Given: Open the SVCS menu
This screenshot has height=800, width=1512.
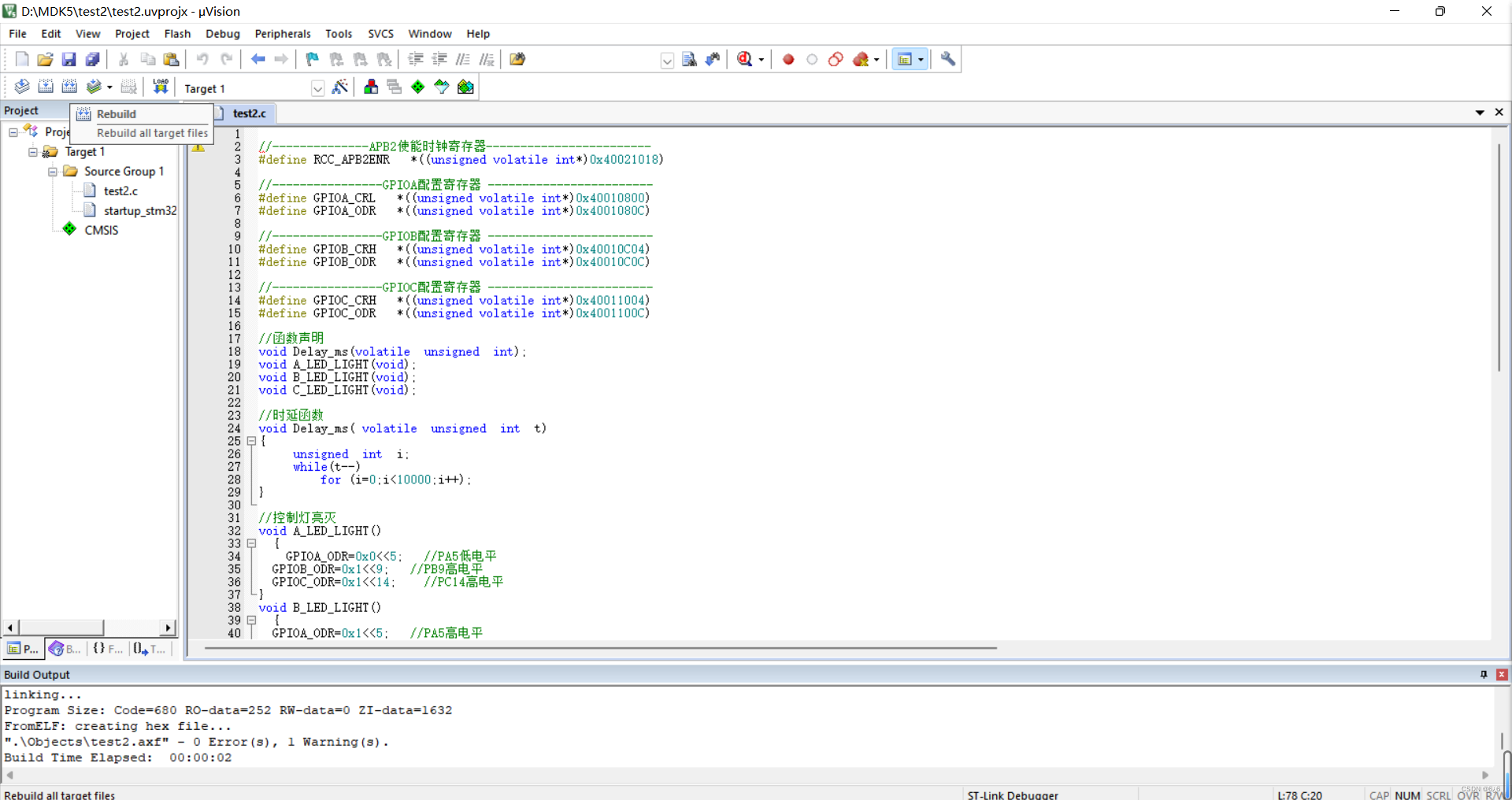Looking at the screenshot, I should (x=380, y=34).
